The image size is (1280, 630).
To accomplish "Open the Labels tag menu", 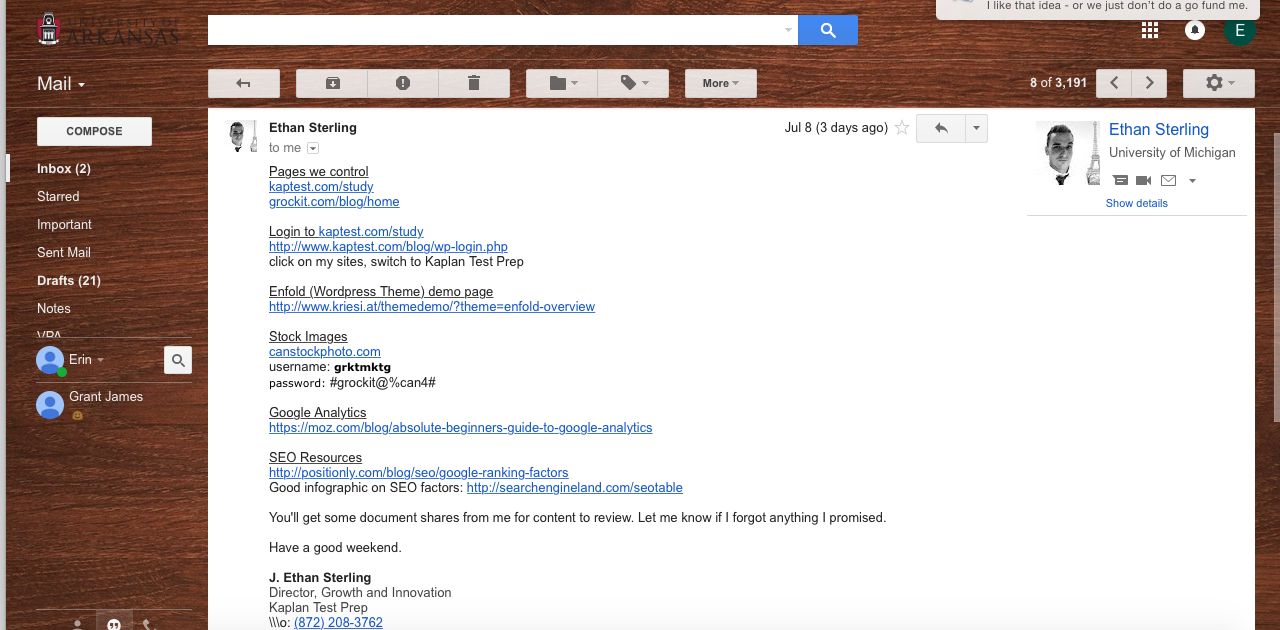I will click(x=633, y=83).
